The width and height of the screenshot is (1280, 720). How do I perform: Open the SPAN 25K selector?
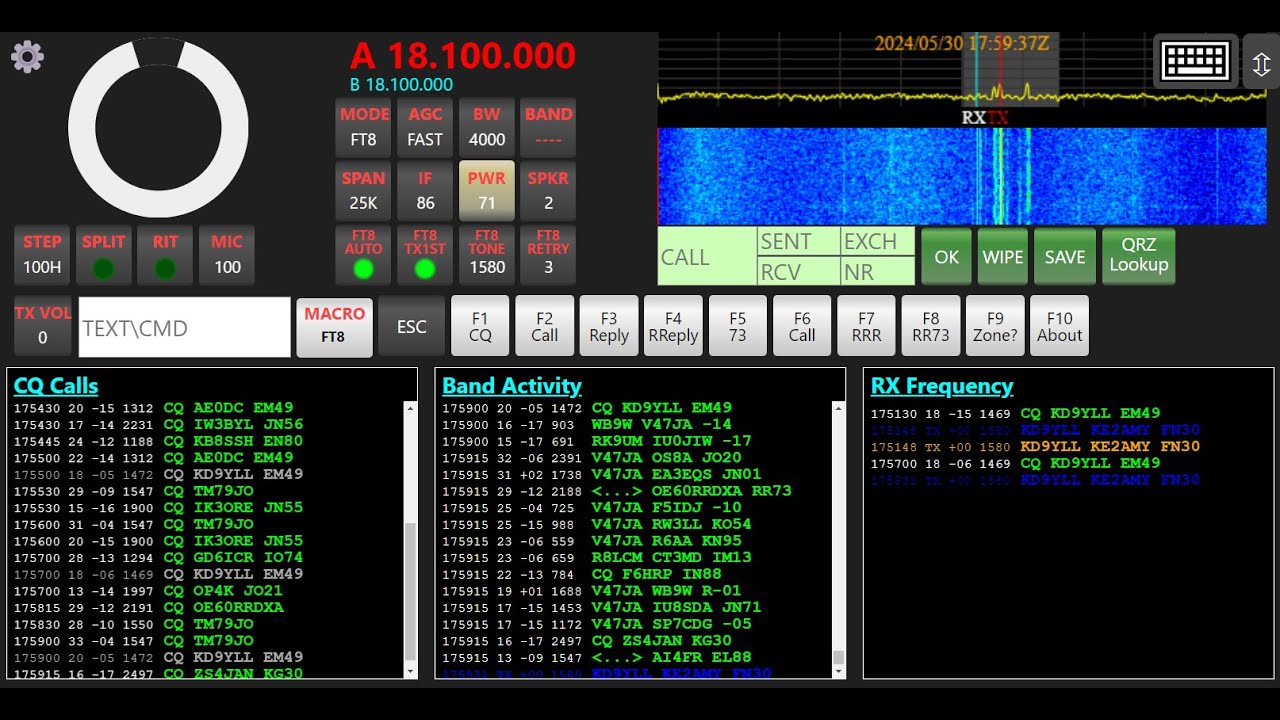coord(364,191)
